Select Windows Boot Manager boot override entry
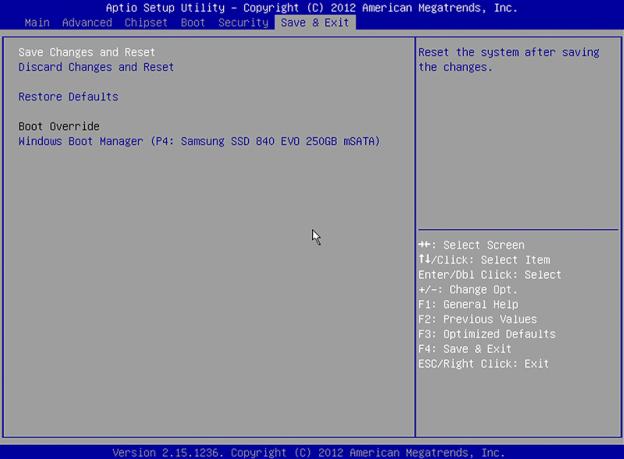The width and height of the screenshot is (624, 459). (199, 141)
